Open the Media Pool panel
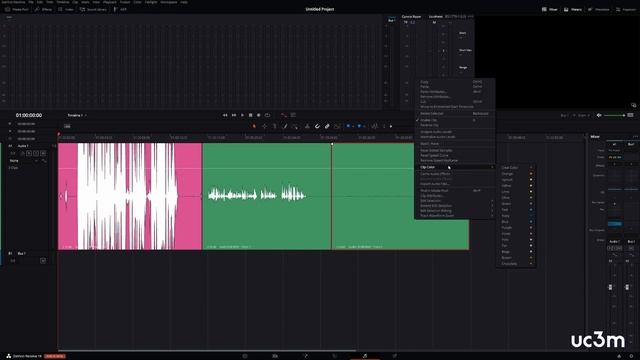640x360 pixels. [x=17, y=9]
